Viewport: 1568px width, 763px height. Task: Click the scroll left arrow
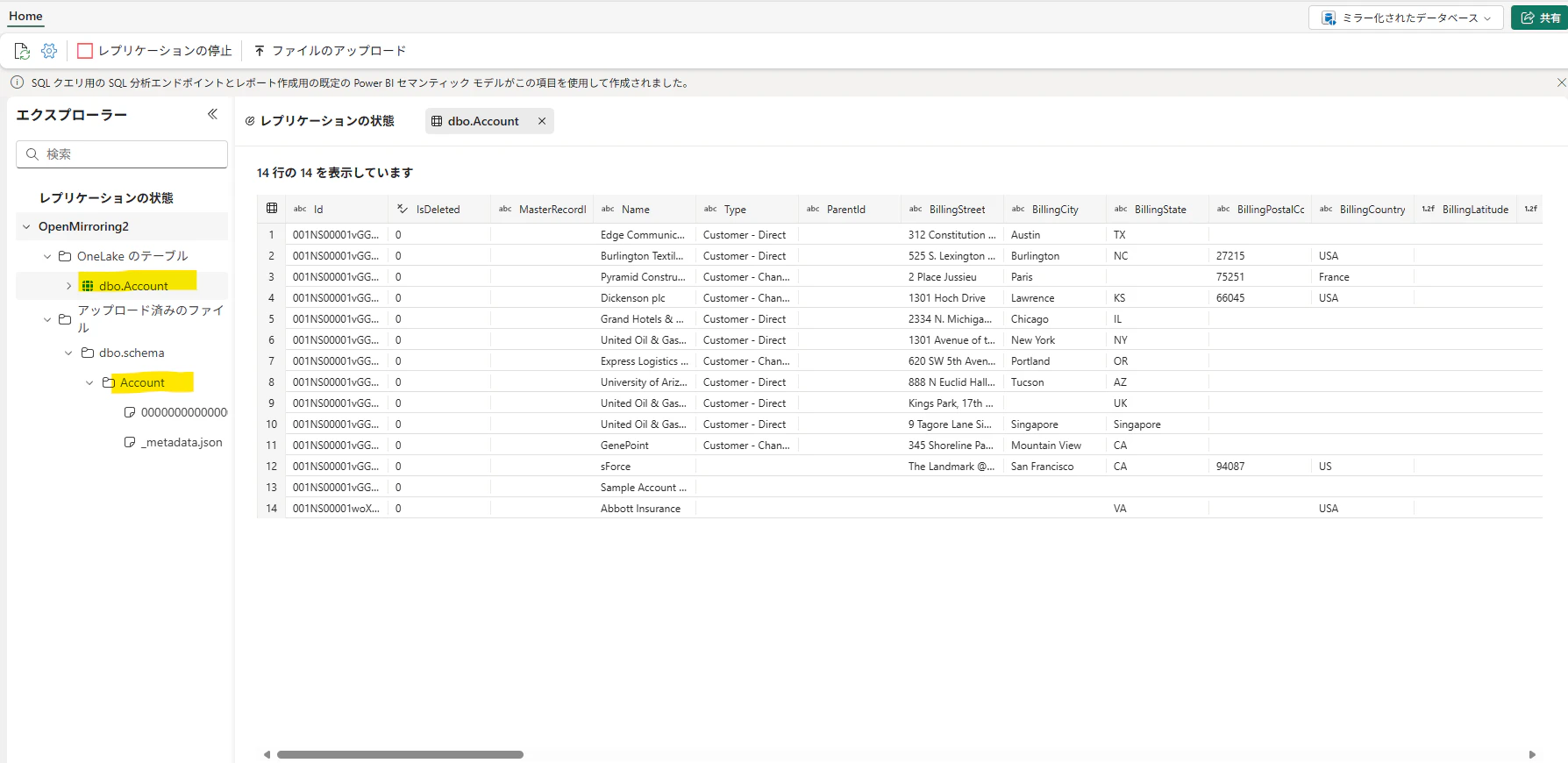pos(267,754)
